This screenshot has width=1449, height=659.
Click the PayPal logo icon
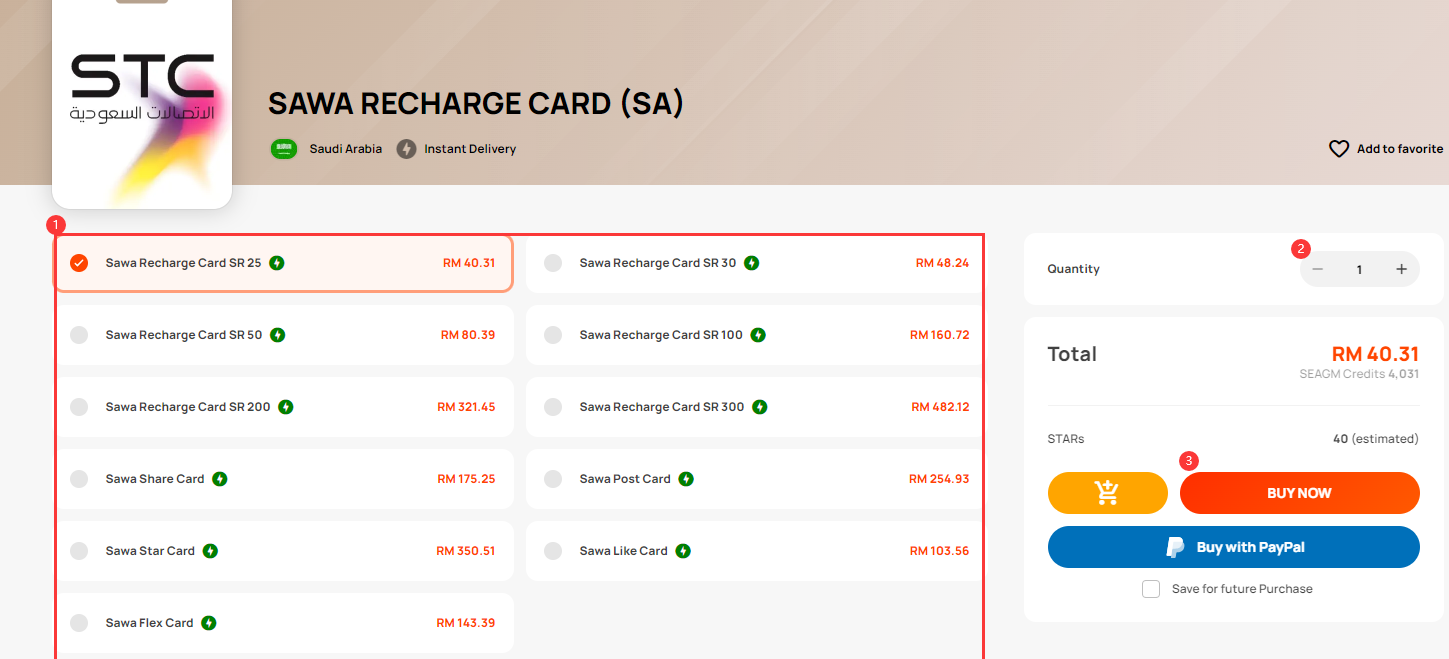(1176, 547)
